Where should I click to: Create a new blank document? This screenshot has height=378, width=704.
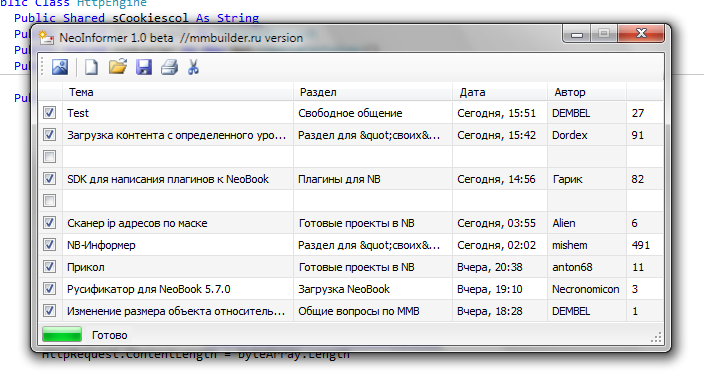(91, 67)
